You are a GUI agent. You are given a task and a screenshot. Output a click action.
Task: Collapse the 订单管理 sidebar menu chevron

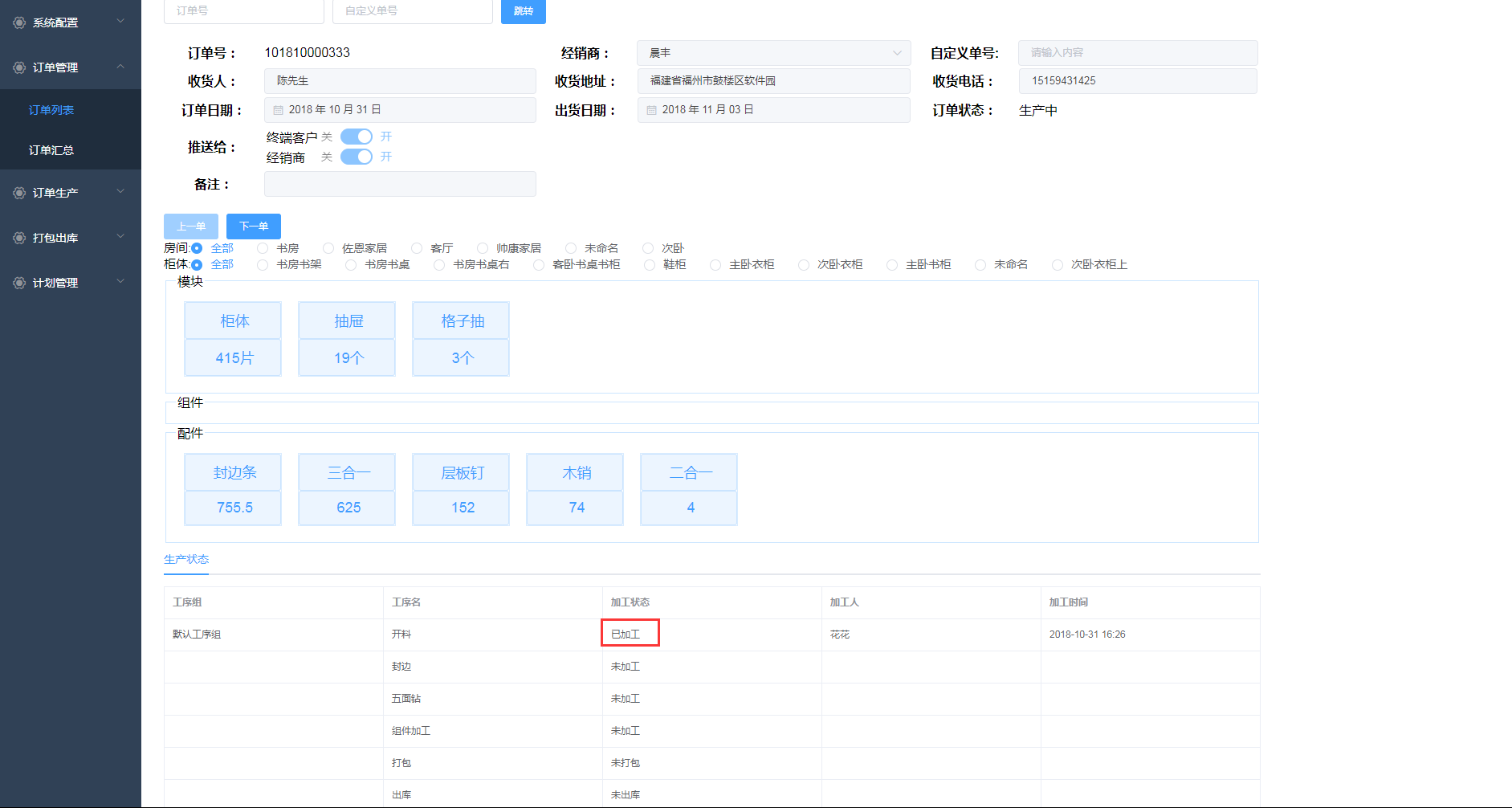point(120,67)
